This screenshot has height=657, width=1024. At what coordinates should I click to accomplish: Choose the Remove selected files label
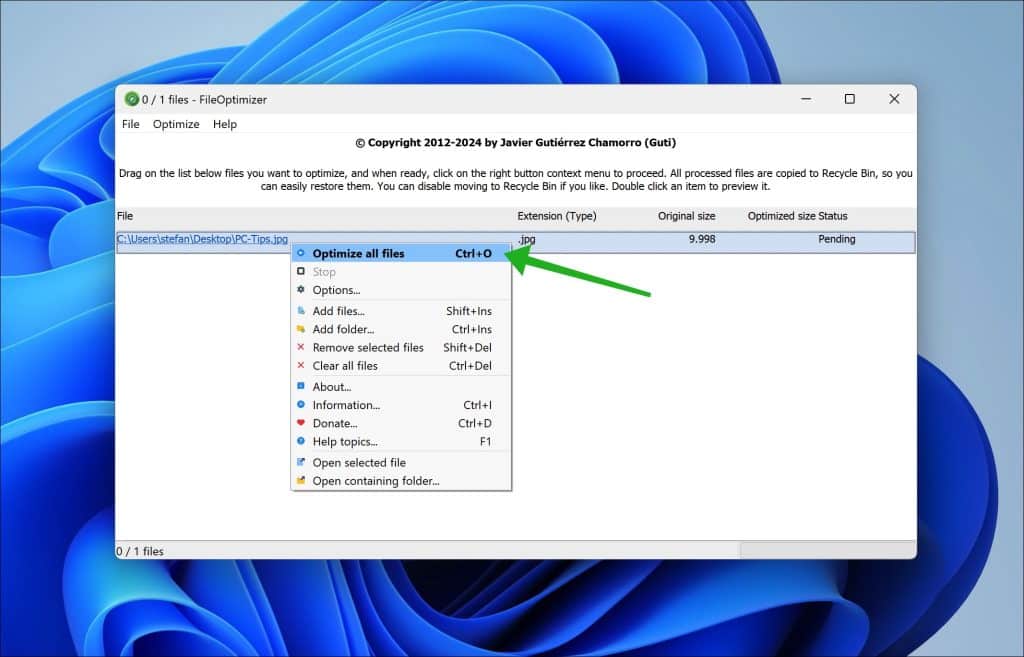pyautogui.click(x=368, y=347)
